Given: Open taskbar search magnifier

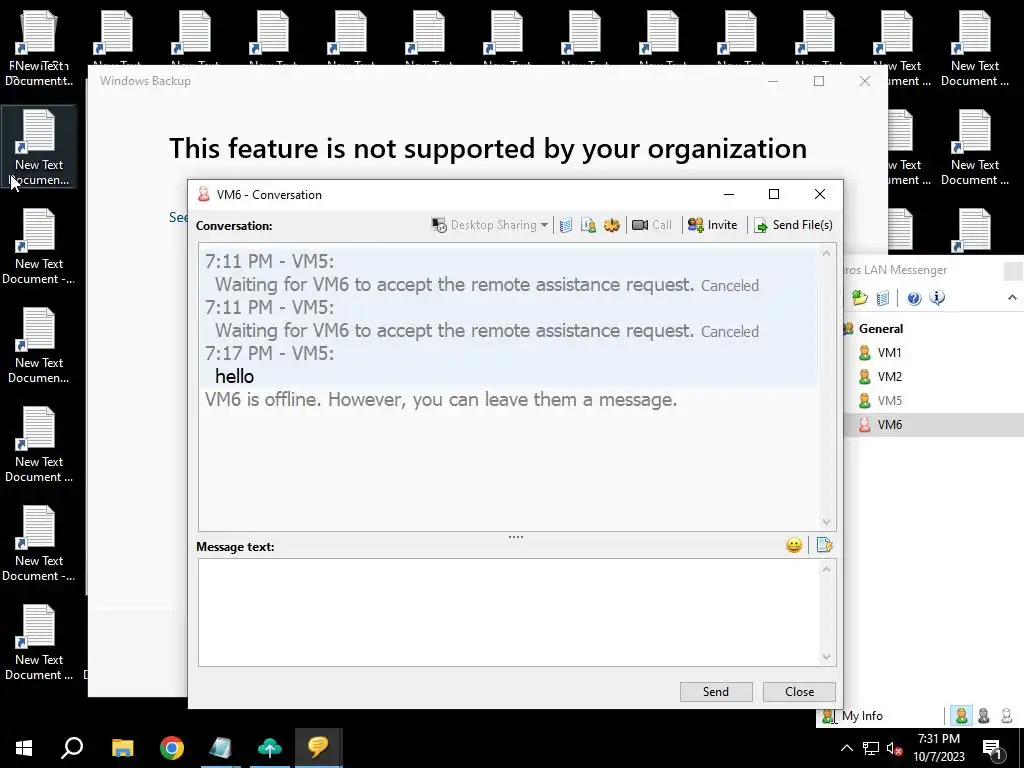Looking at the screenshot, I should (x=72, y=748).
